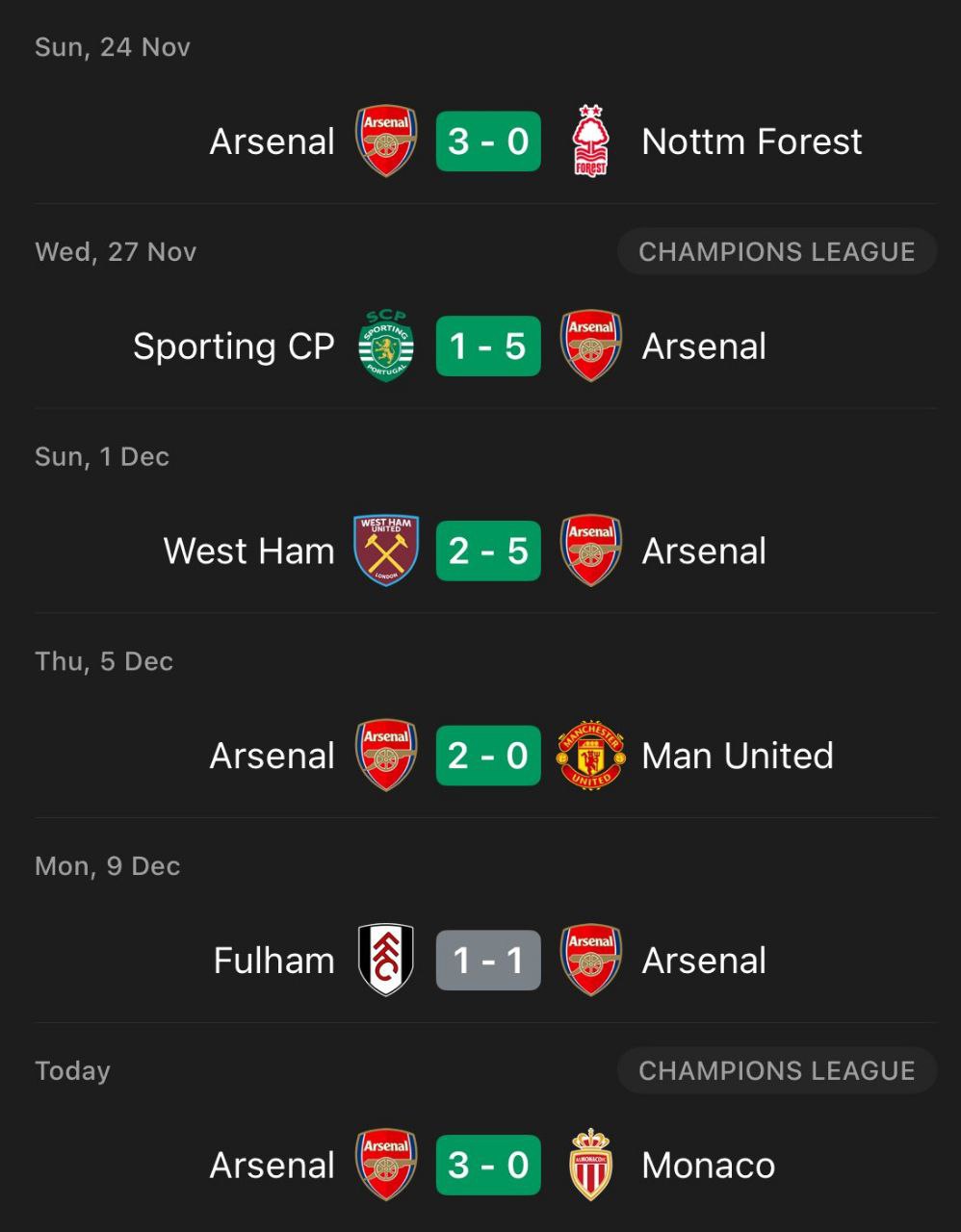Select the West Ham United crest
The width and height of the screenshot is (961, 1232).
click(x=386, y=551)
